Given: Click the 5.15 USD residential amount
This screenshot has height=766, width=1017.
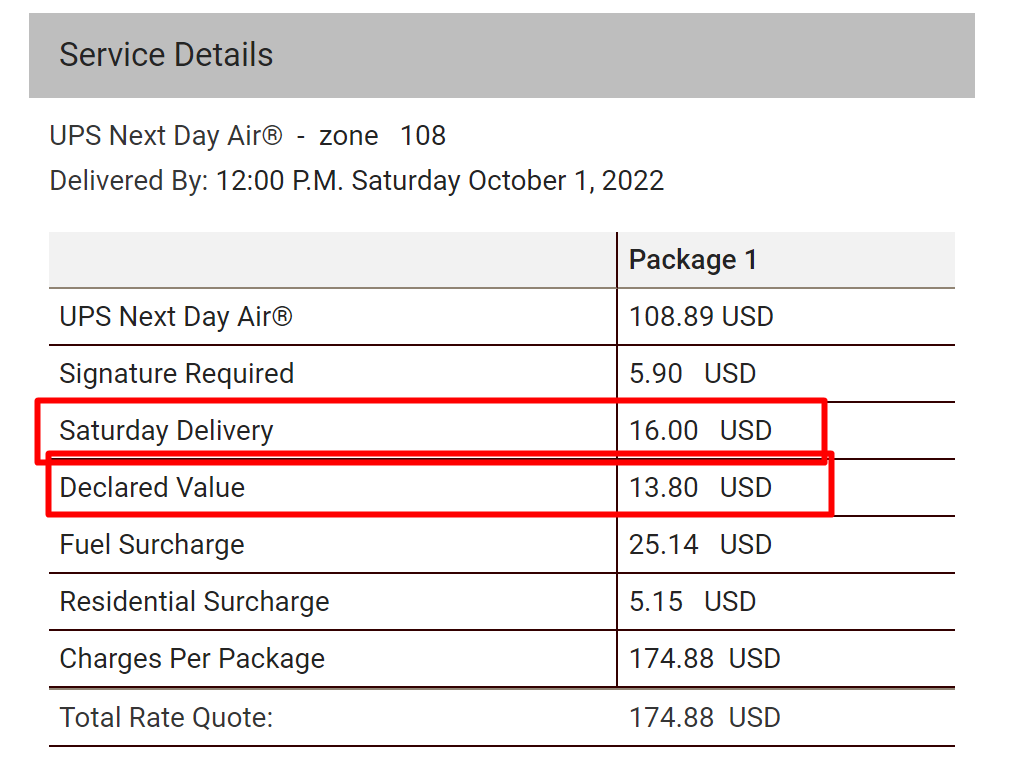Looking at the screenshot, I should click(x=693, y=602).
